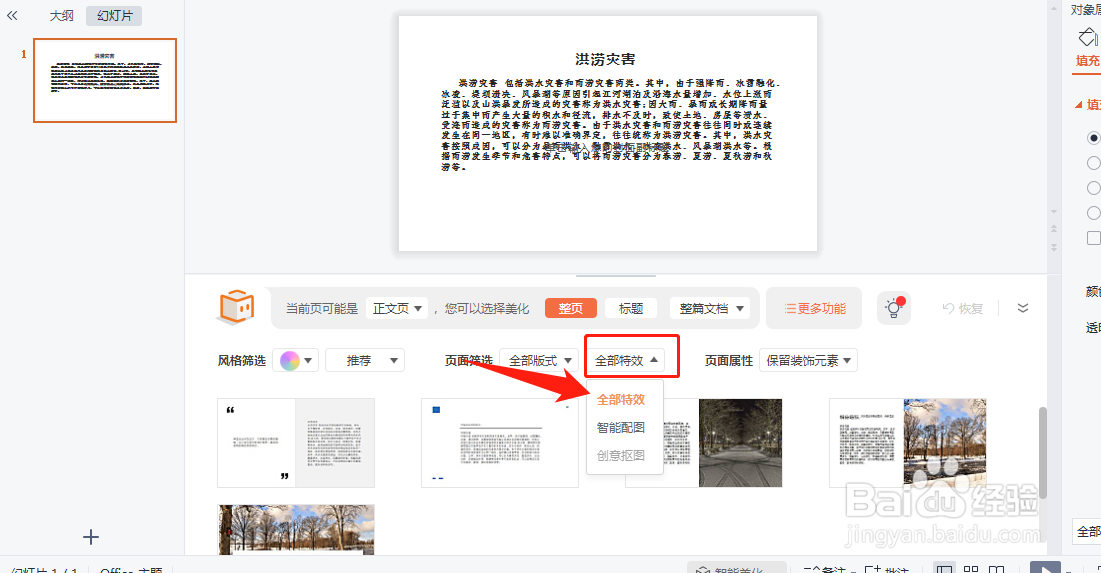The width and height of the screenshot is (1101, 573).
Task: Switch to slide sorter grid view icon
Action: [x=971, y=568]
